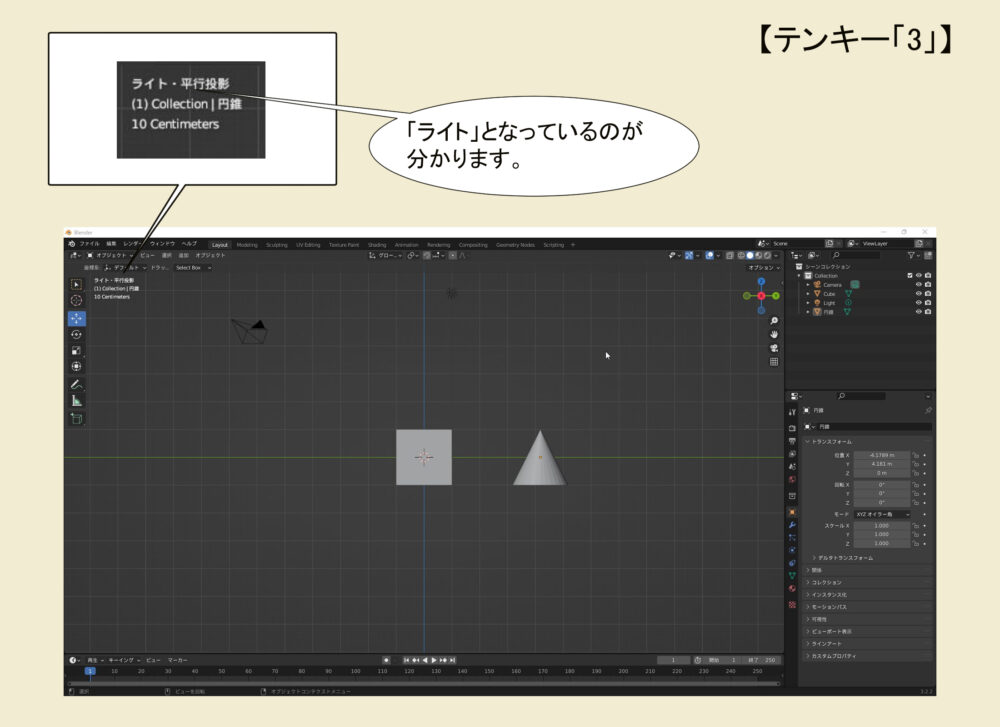The height and width of the screenshot is (727, 1000).
Task: Switch to the Modeling workspace tab
Action: tap(247, 245)
